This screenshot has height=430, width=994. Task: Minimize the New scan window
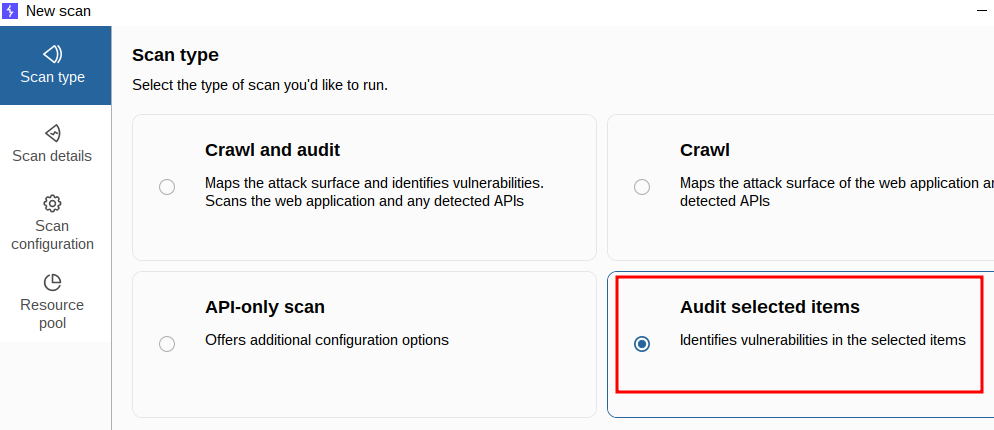(983, 11)
